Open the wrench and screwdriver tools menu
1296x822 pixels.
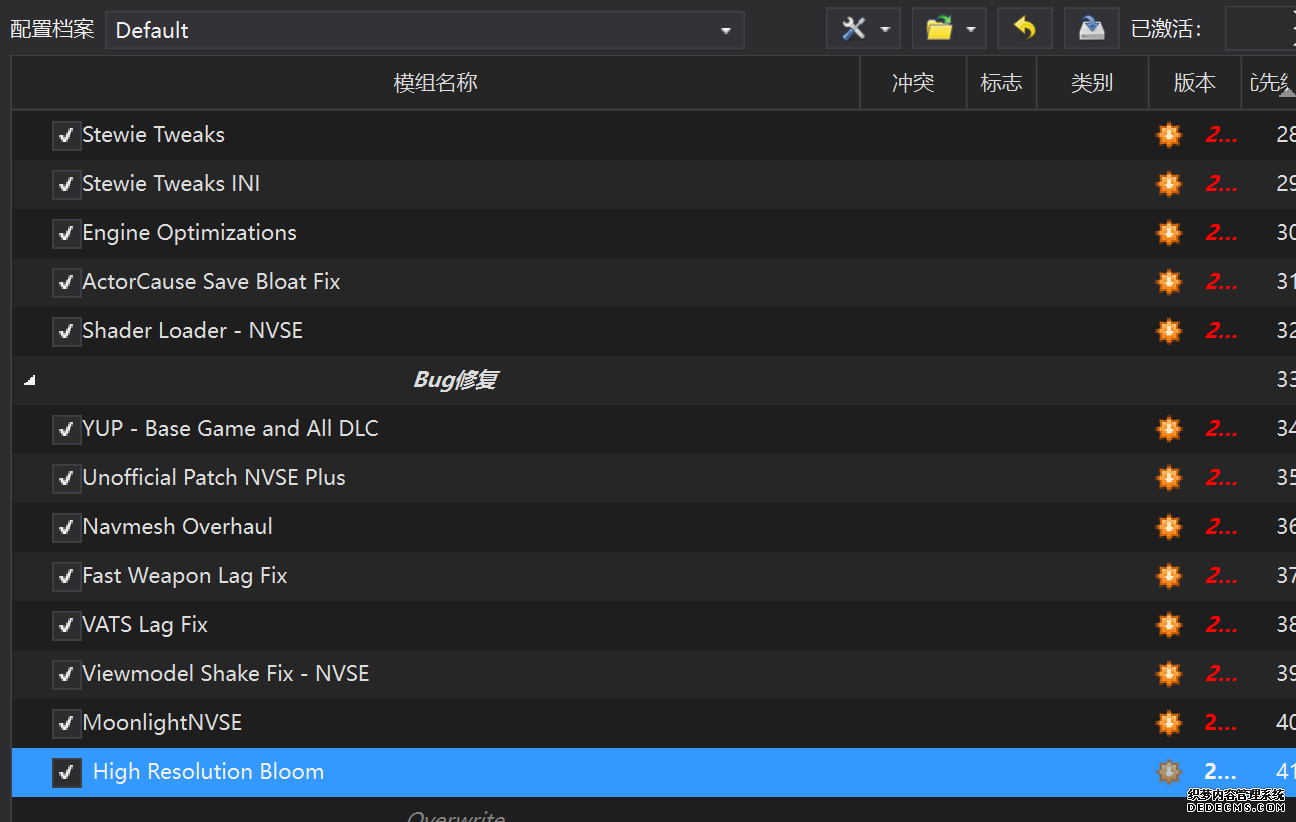click(x=853, y=29)
